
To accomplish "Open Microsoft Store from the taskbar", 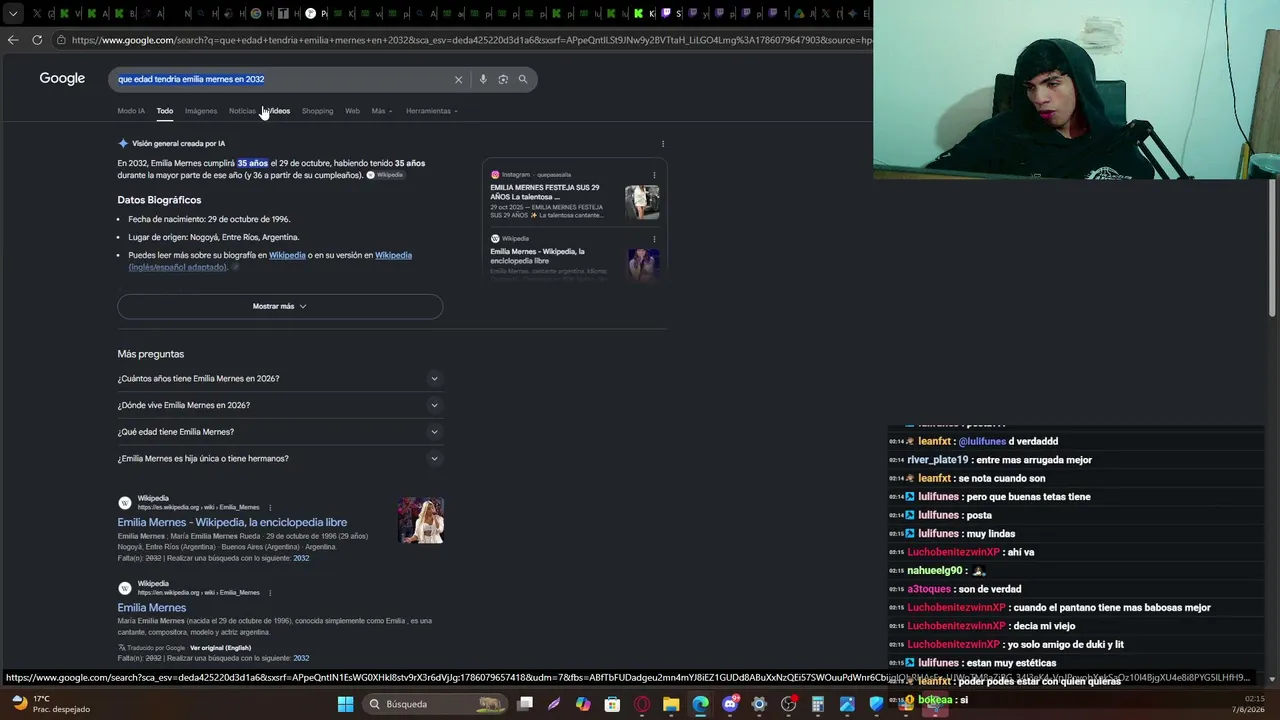I will 612,704.
